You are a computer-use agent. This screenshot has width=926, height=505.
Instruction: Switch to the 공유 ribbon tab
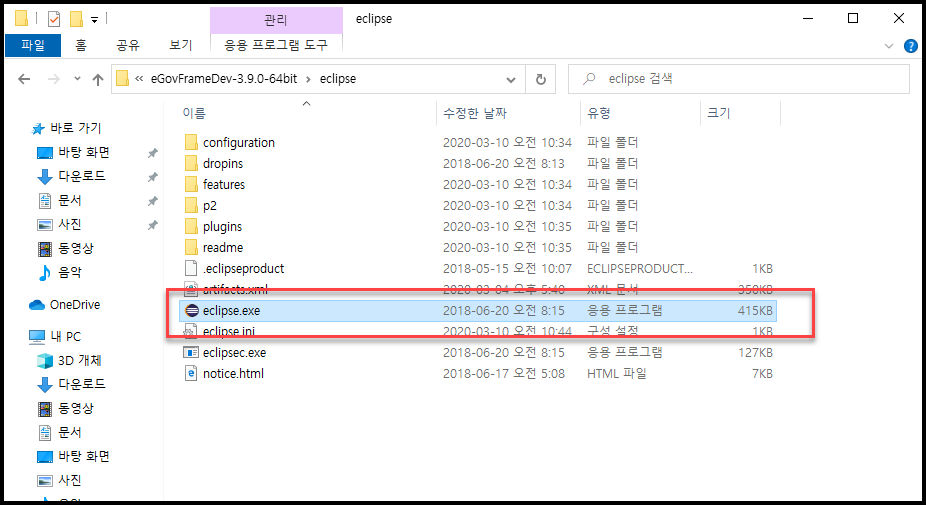click(x=128, y=45)
